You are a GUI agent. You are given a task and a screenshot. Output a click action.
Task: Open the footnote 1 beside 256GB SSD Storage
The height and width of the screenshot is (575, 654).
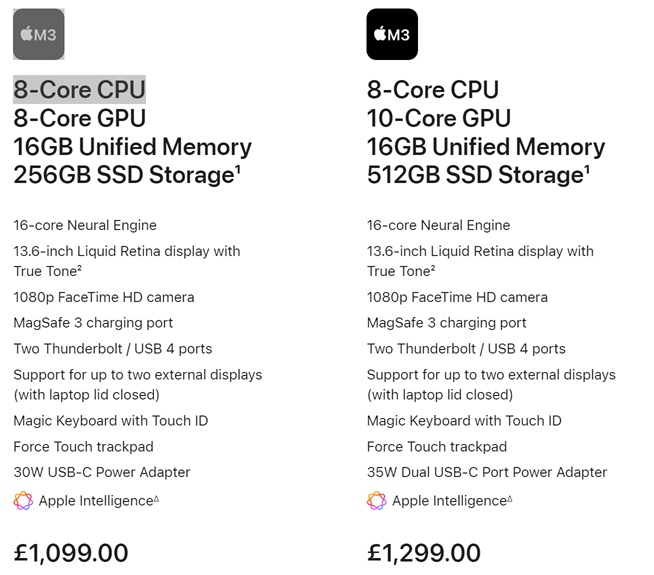237,168
